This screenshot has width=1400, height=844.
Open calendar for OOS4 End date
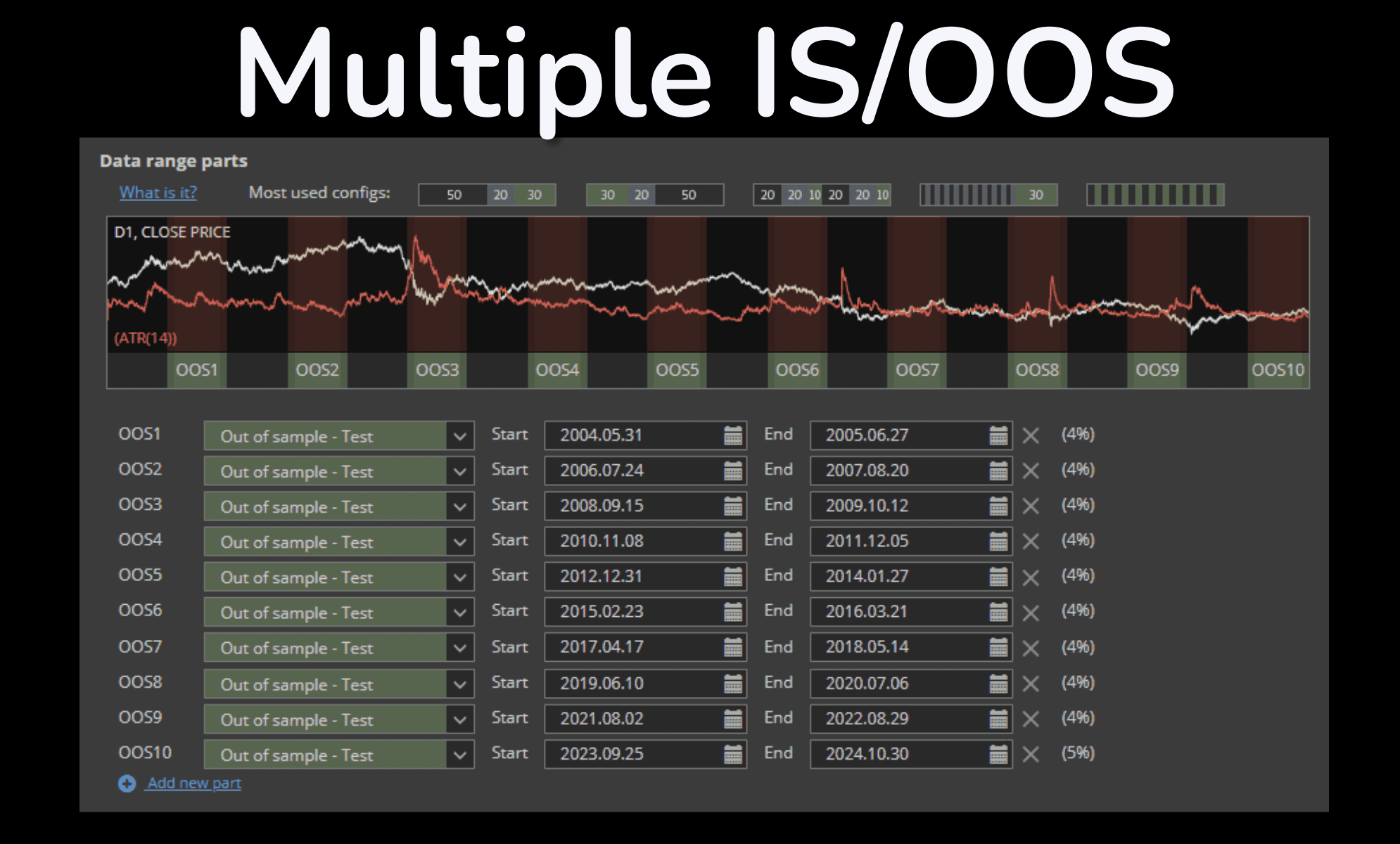pyautogui.click(x=998, y=542)
